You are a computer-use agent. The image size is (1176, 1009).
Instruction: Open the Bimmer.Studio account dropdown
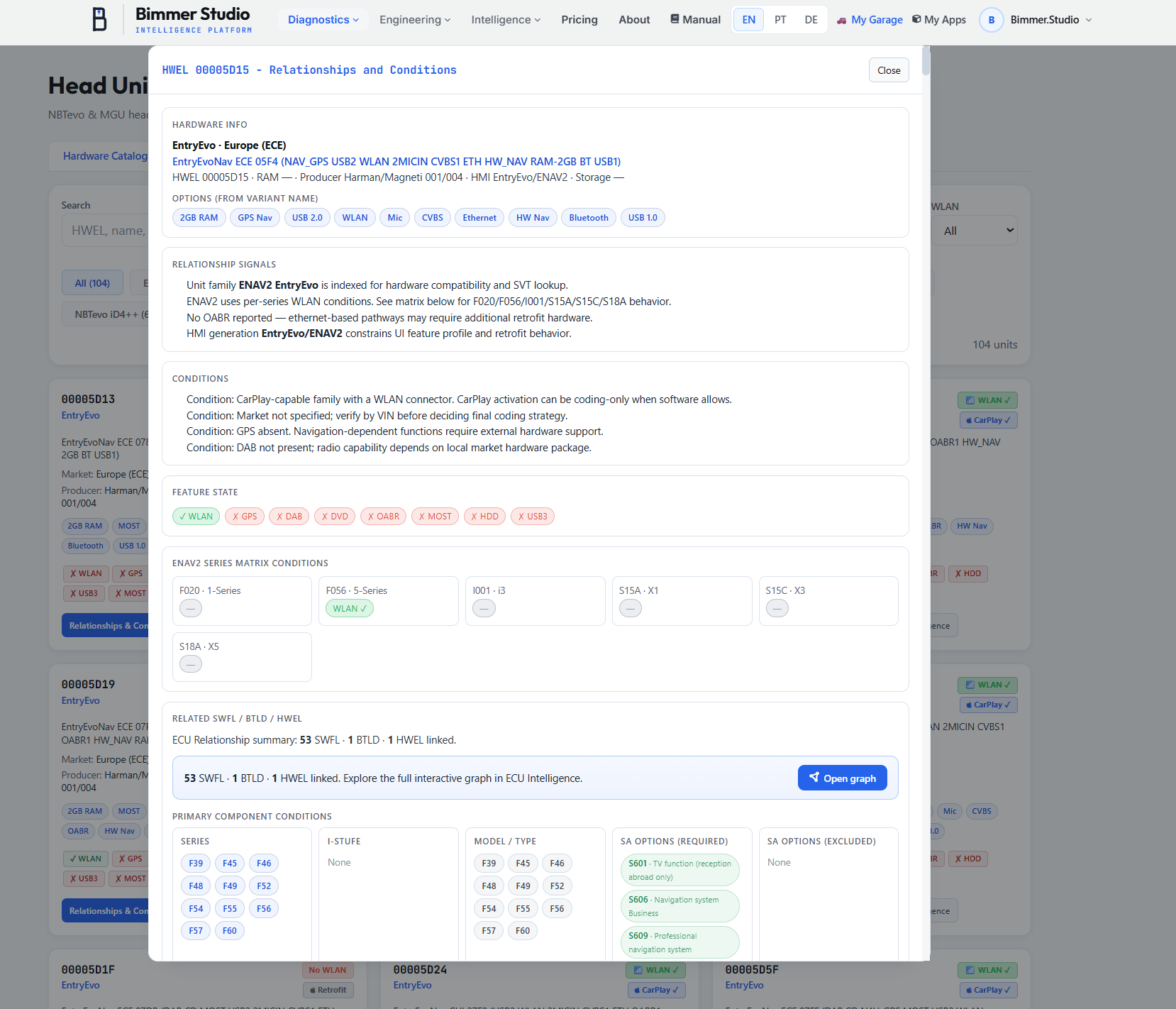tap(1051, 20)
